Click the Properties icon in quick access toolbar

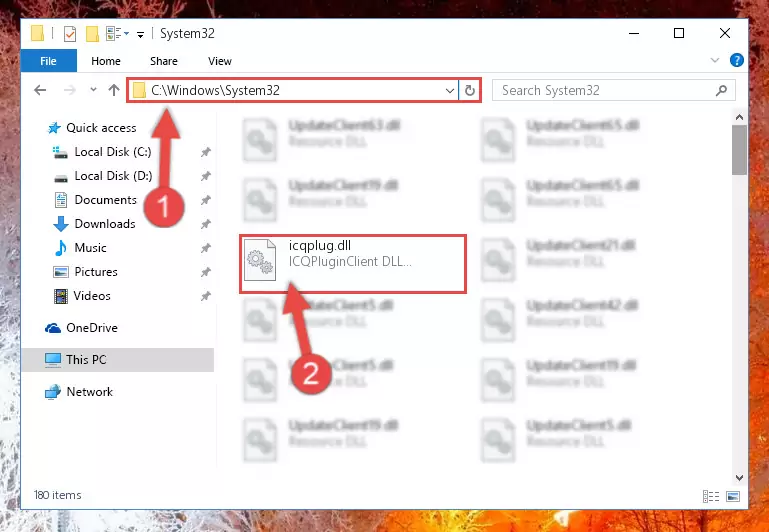pyautogui.click(x=70, y=33)
